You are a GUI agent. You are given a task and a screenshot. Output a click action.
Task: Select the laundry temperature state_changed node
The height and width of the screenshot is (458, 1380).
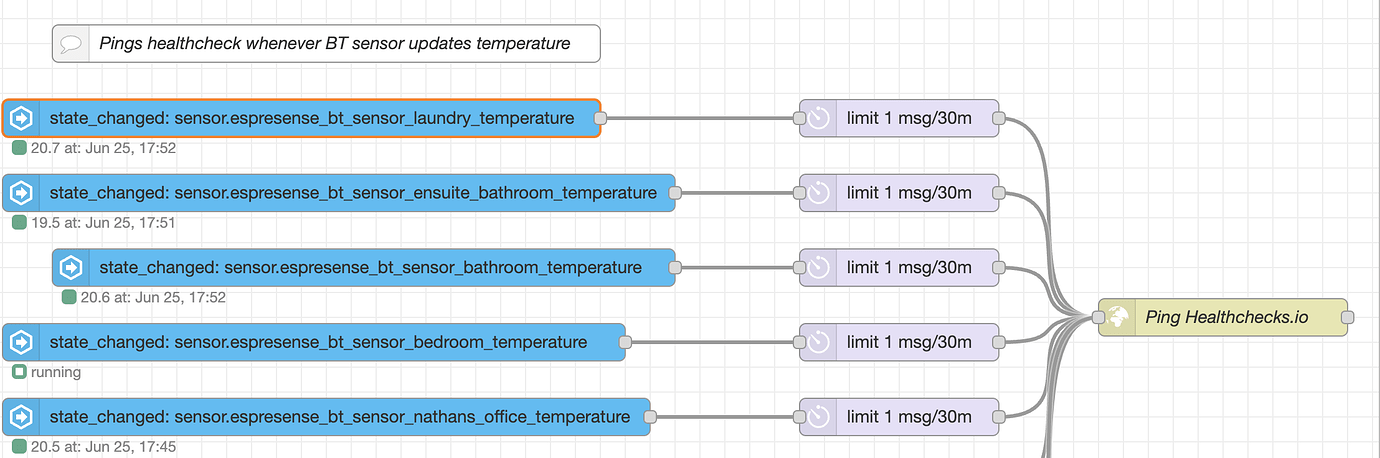tap(301, 118)
